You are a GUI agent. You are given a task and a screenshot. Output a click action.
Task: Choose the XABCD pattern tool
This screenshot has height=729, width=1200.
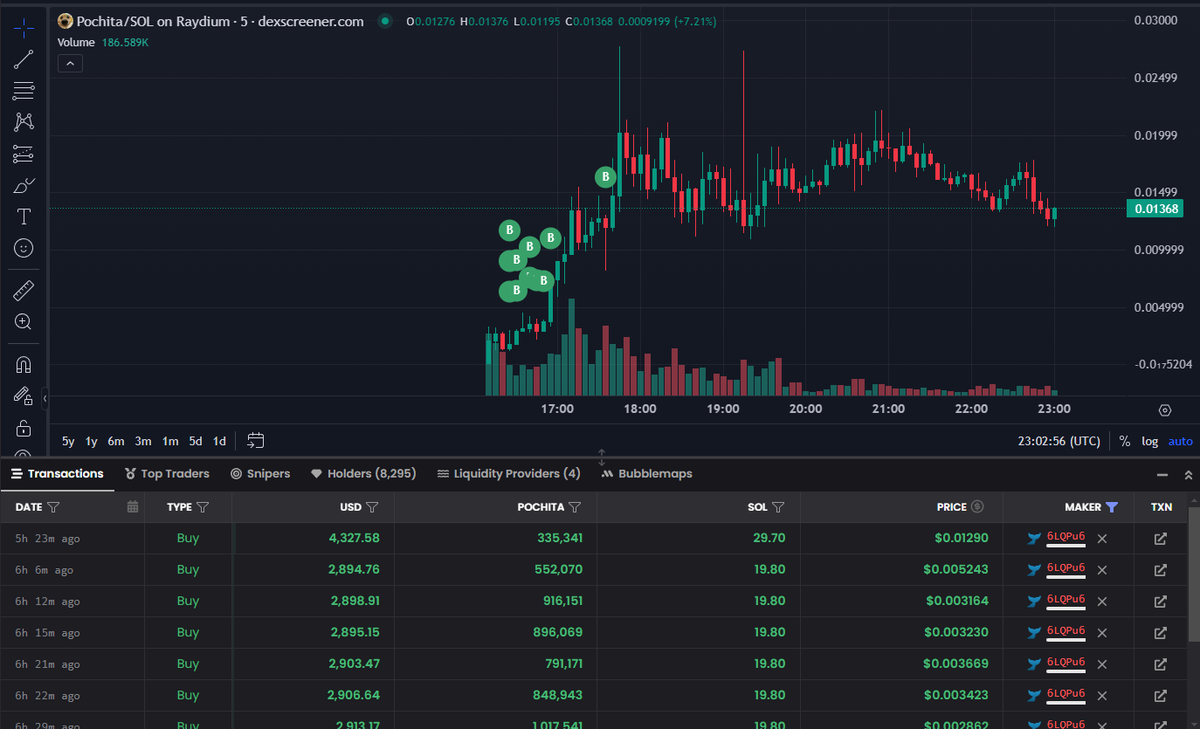[24, 122]
